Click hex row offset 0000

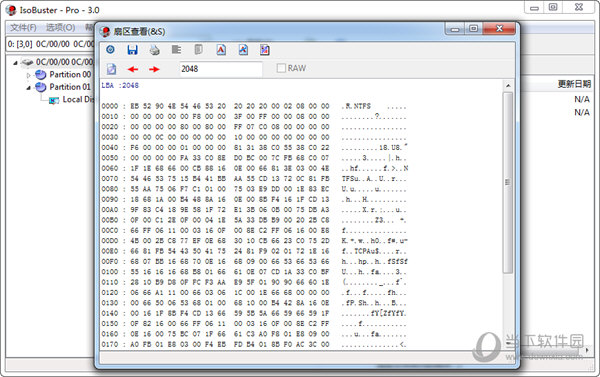[x=110, y=106]
